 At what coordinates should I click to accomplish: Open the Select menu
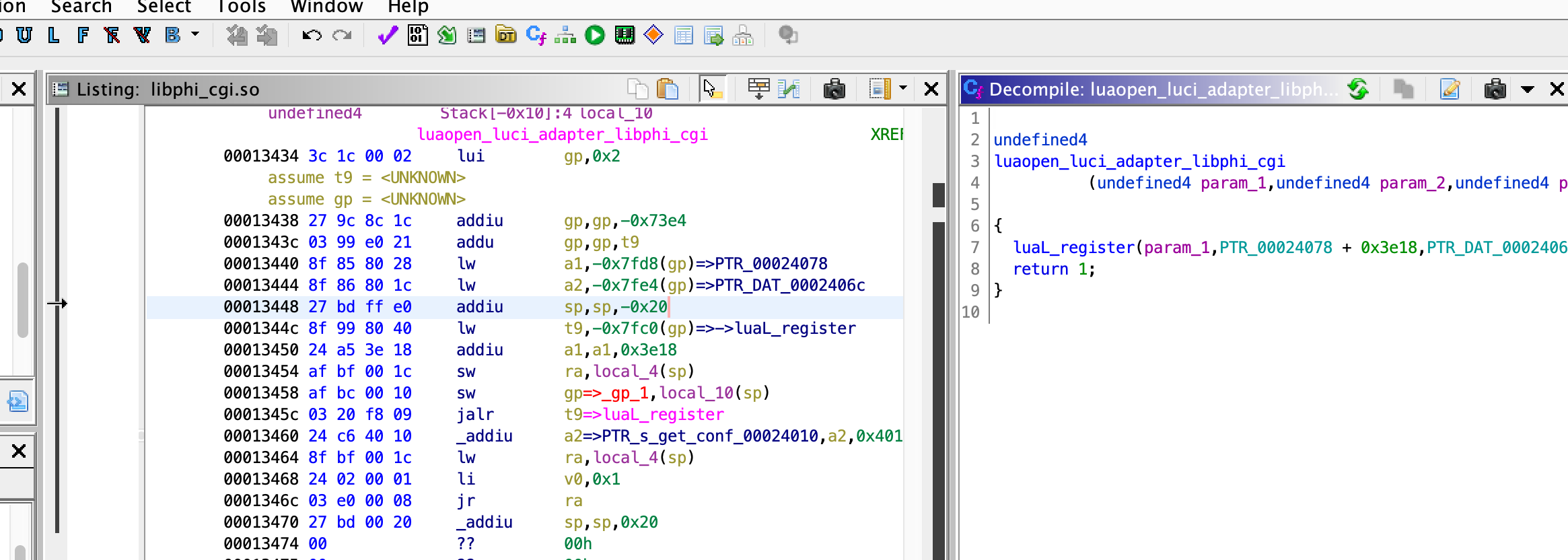tap(164, 7)
